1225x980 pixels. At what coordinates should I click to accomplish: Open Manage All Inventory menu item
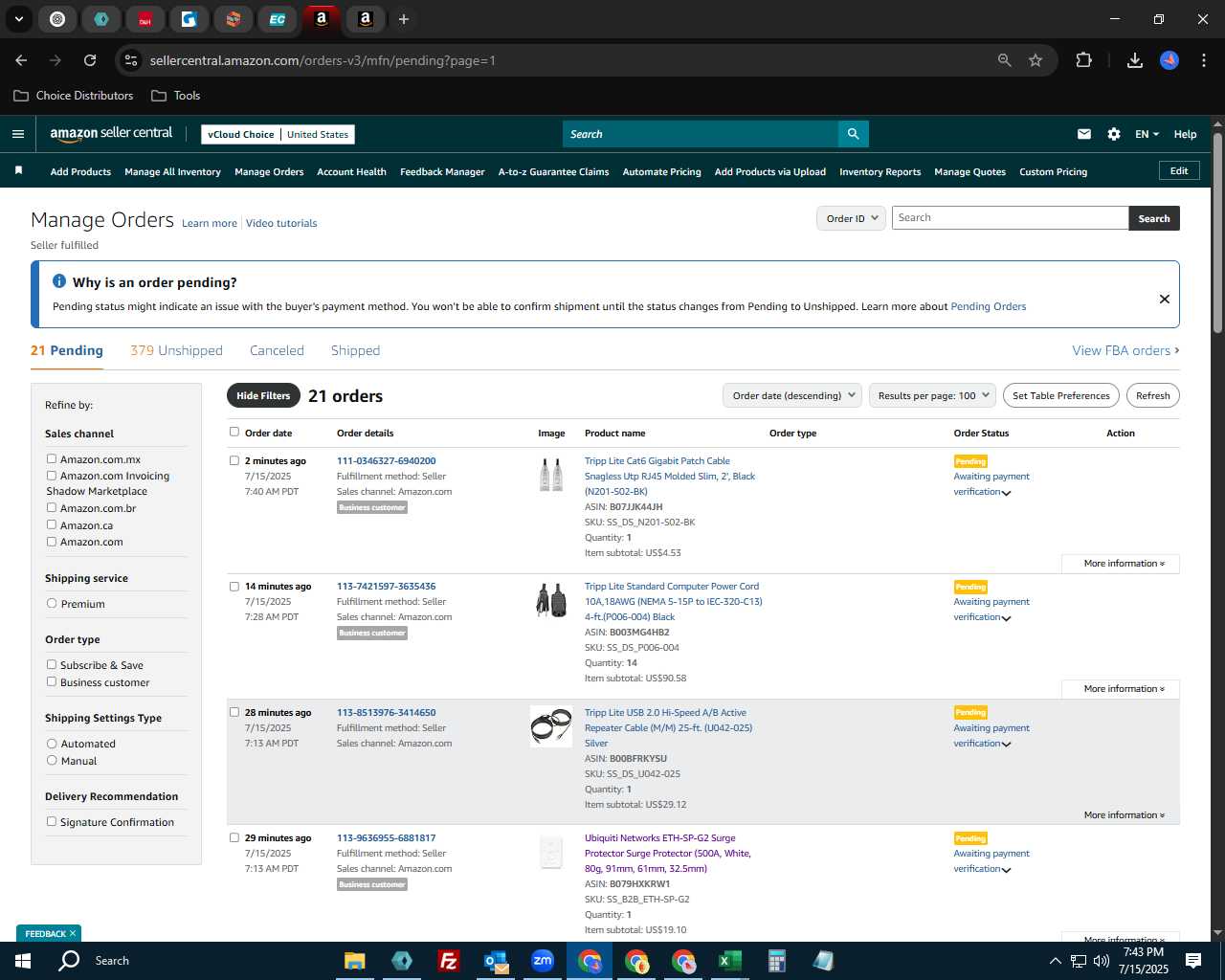pos(172,172)
